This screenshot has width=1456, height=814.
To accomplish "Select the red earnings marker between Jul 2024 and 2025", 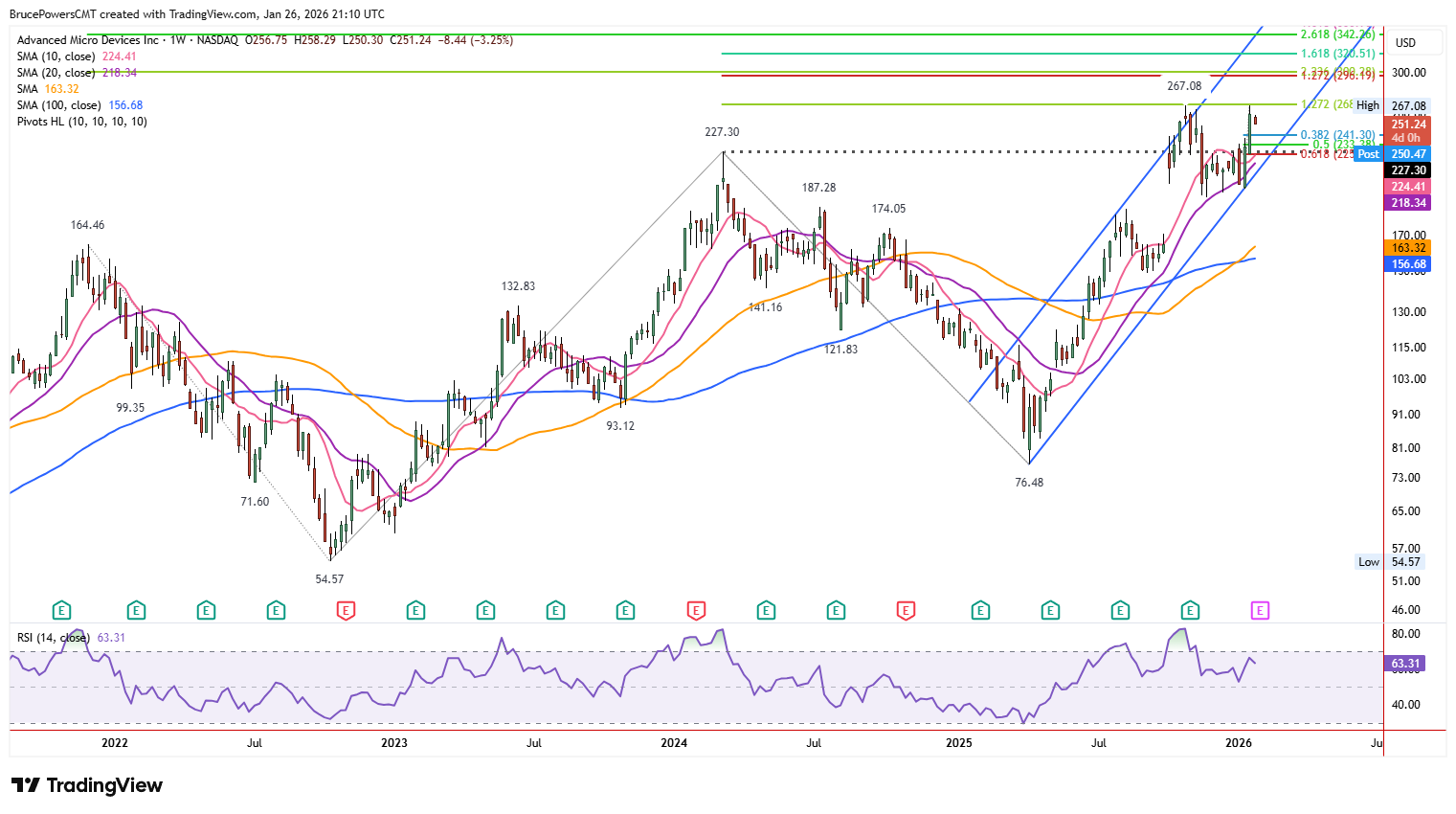I will pyautogui.click(x=906, y=610).
